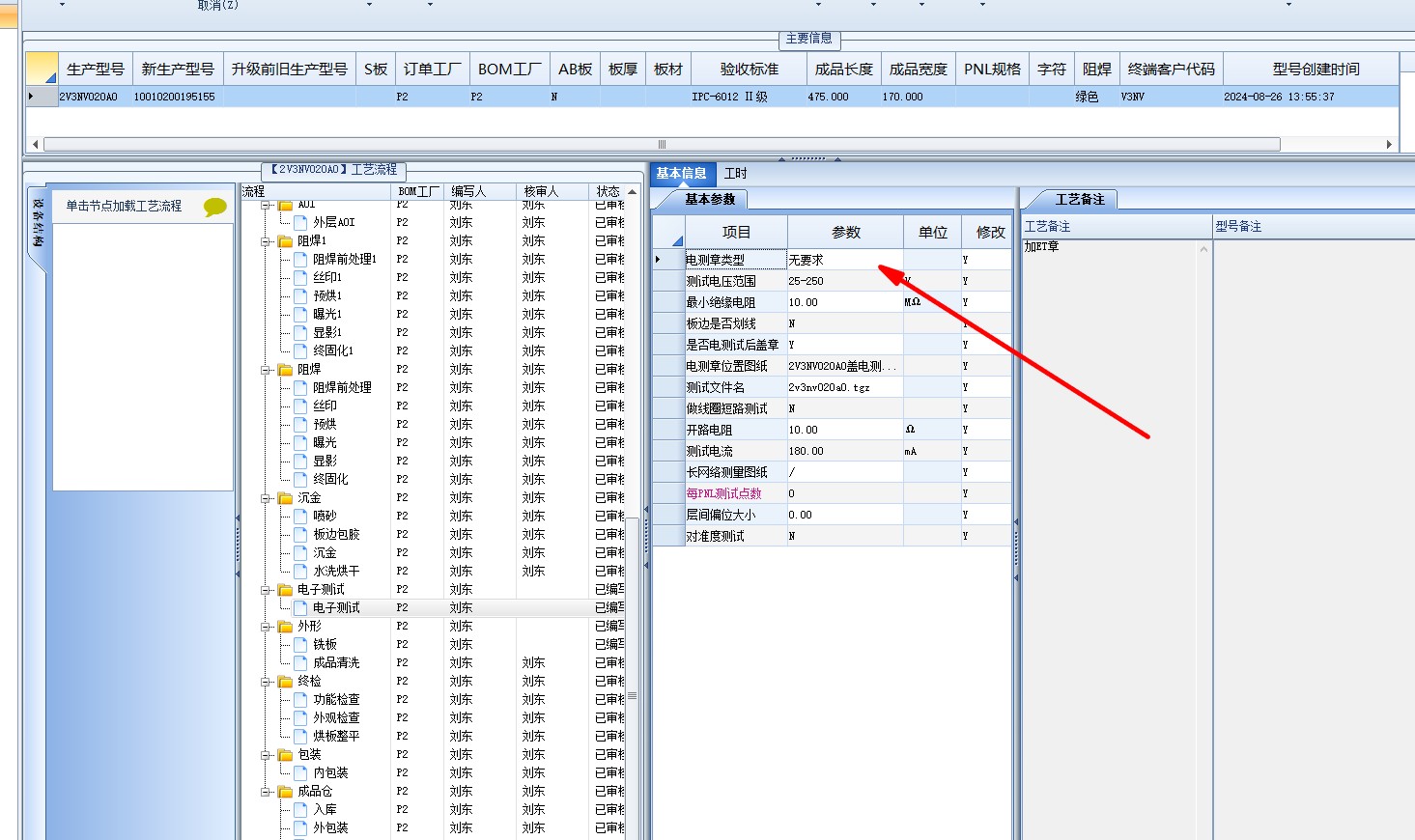
Task: Click the folder icon for 终检
Action: click(x=285, y=681)
